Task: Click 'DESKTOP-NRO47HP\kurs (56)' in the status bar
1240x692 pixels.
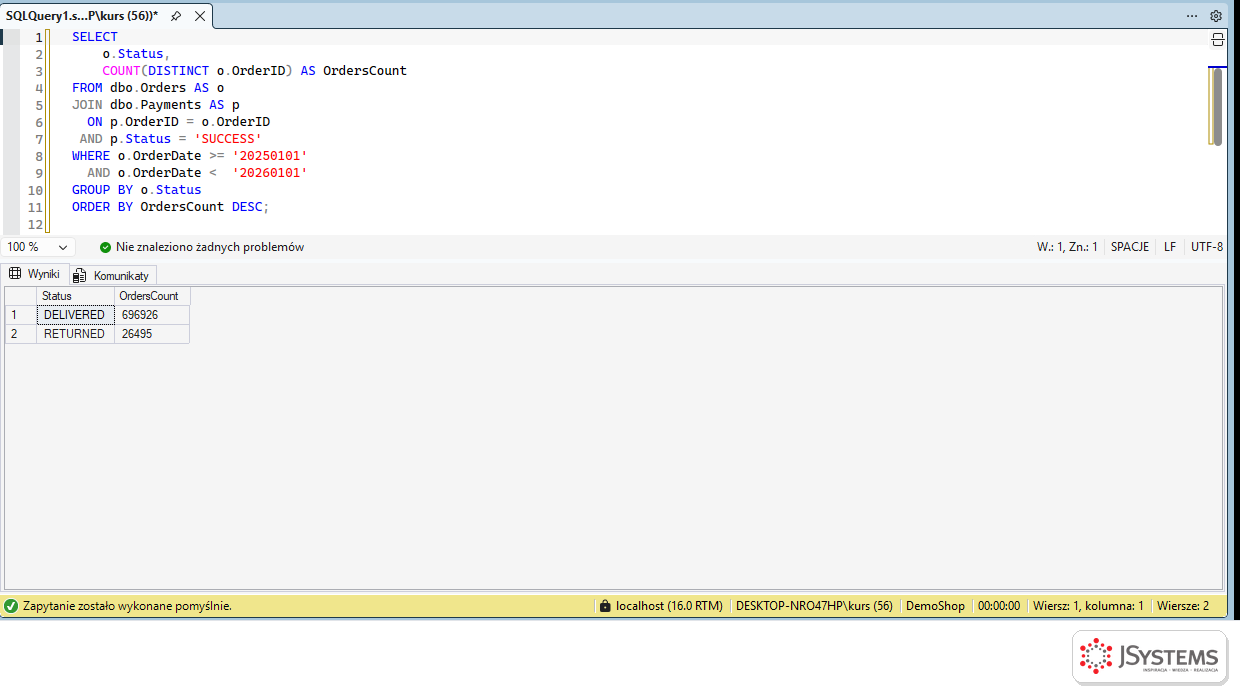Action: [x=814, y=606]
